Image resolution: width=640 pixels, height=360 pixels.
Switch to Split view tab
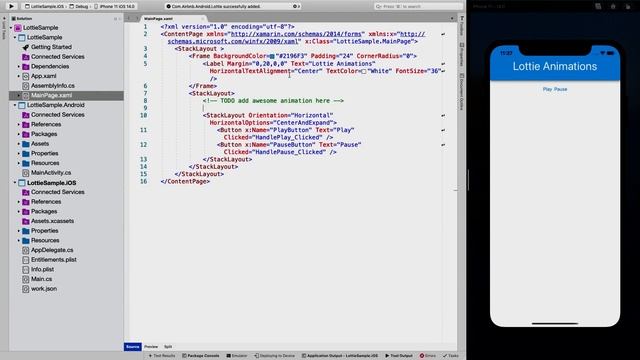point(168,347)
